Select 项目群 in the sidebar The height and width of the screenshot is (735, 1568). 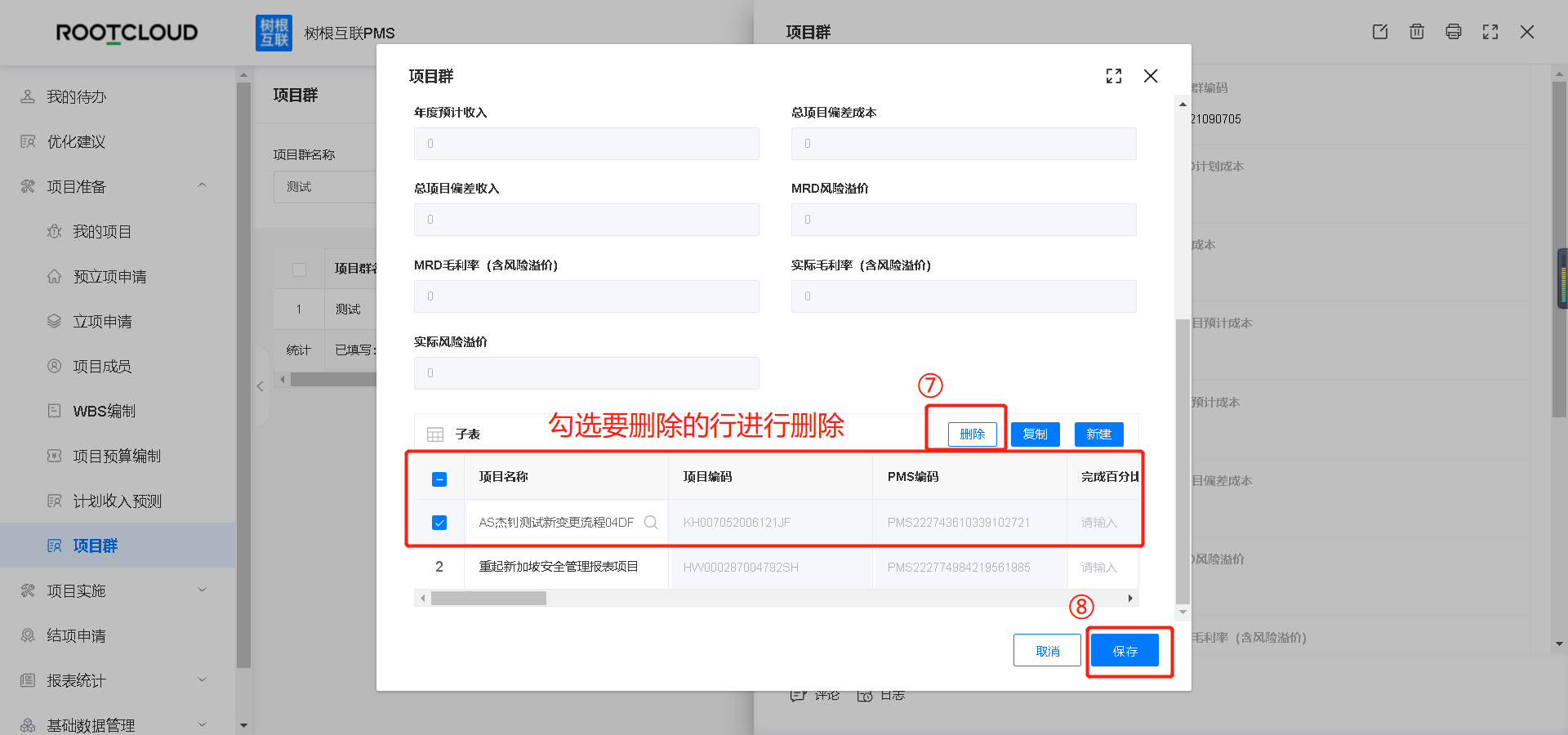click(x=118, y=546)
